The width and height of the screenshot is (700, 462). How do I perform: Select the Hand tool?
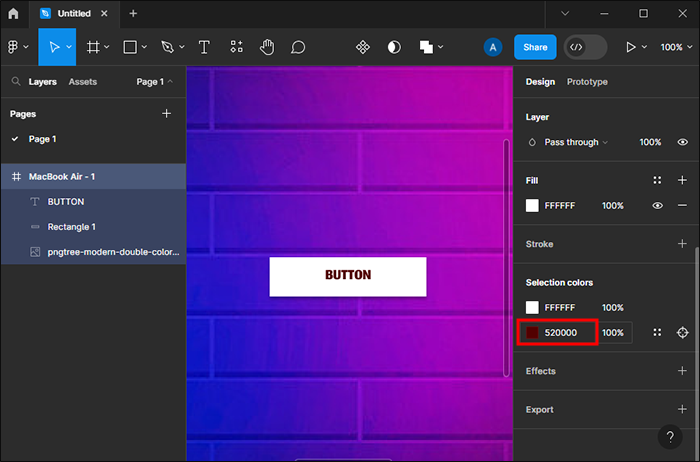point(267,47)
